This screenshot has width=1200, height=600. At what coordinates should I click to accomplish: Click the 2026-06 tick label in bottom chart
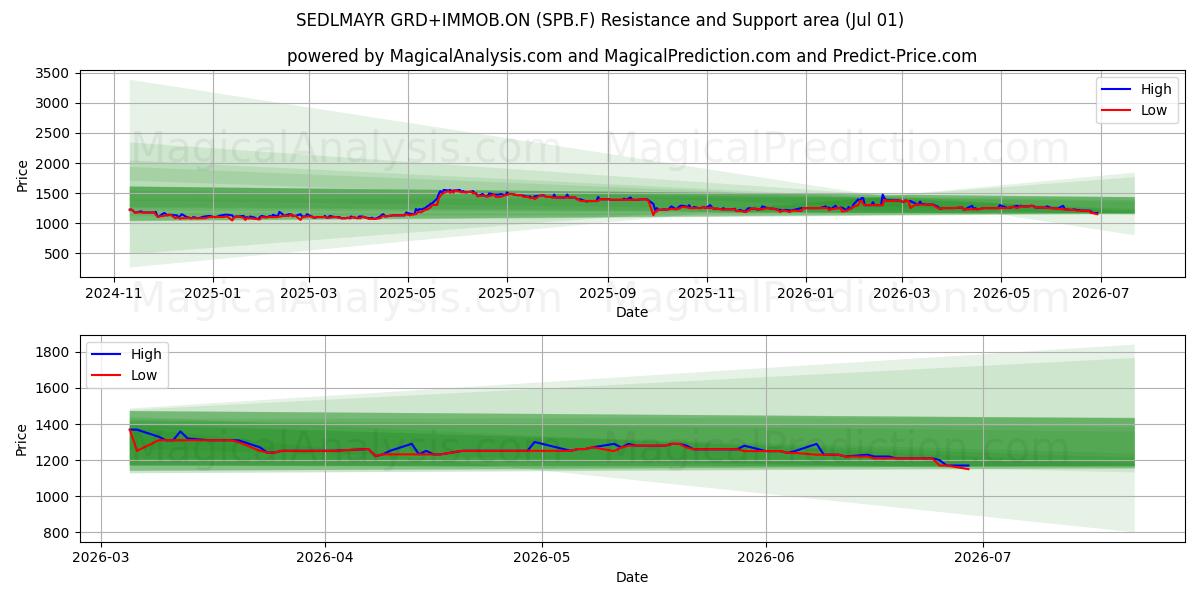pyautogui.click(x=766, y=557)
